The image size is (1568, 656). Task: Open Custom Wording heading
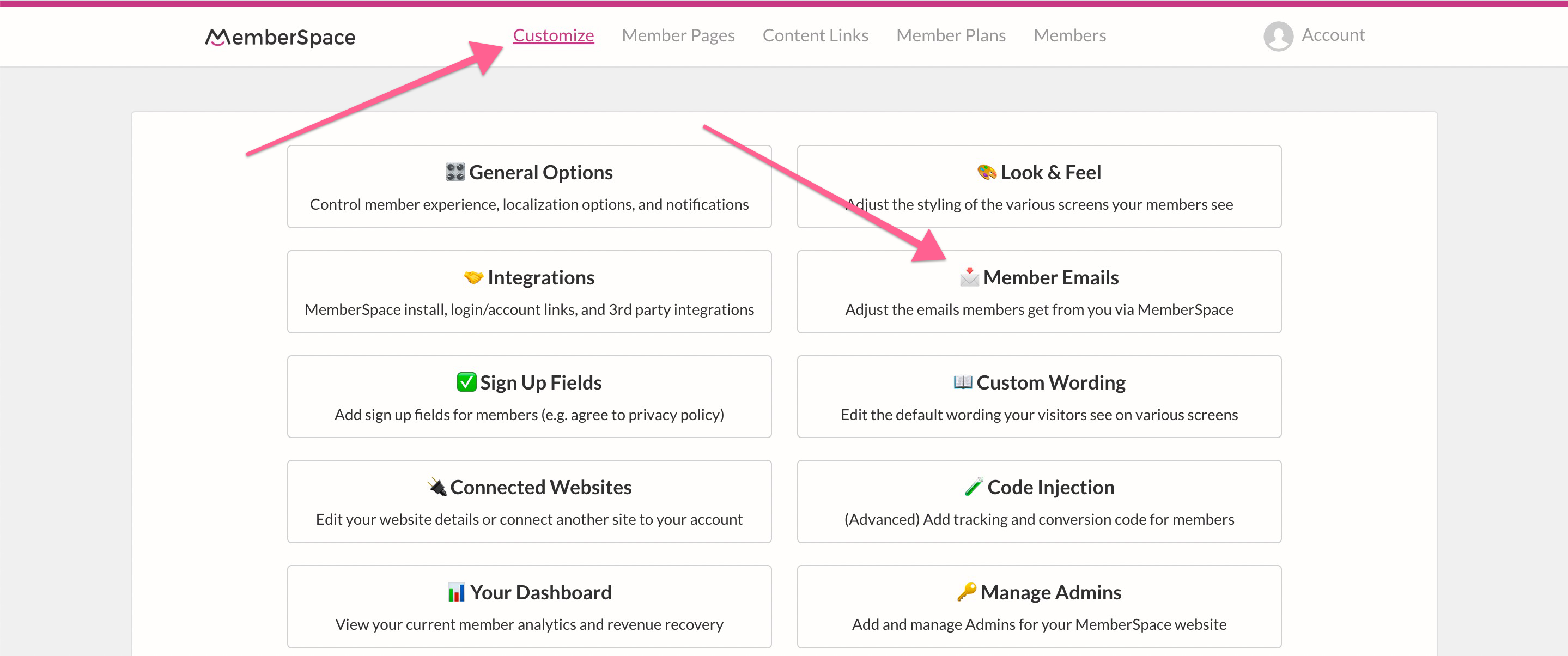click(x=1050, y=383)
